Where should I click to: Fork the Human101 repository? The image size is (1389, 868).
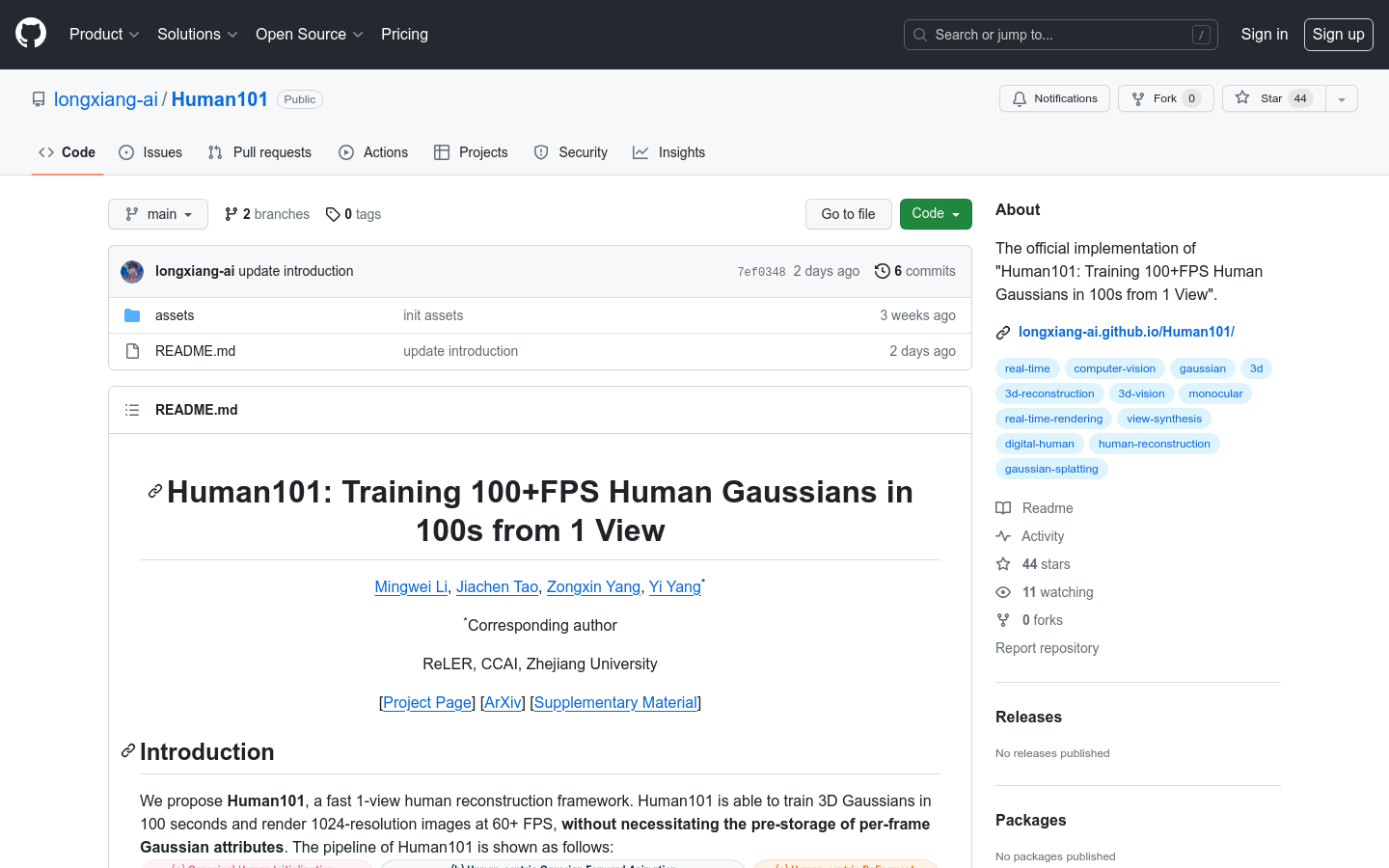point(1165,98)
